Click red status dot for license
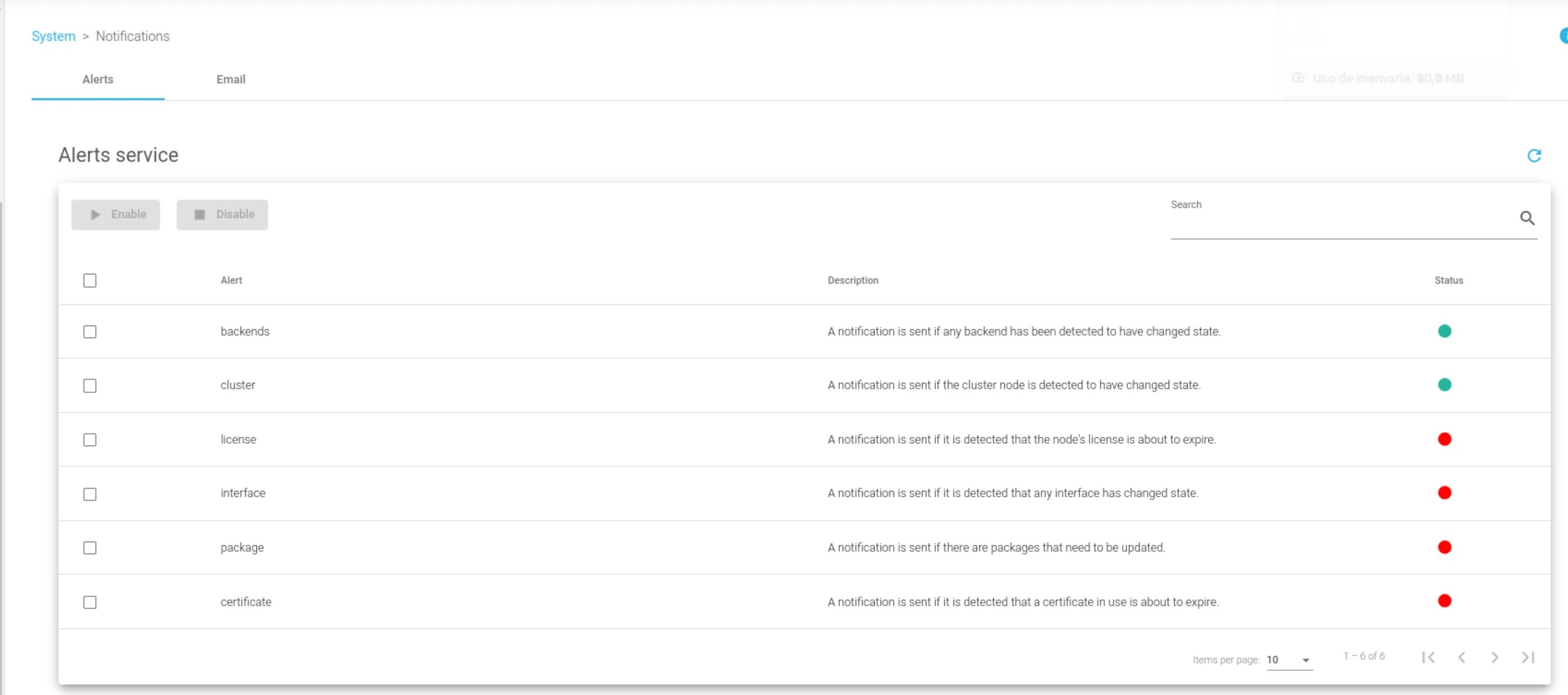Screen dimensions: 1568x695 tap(1444, 439)
